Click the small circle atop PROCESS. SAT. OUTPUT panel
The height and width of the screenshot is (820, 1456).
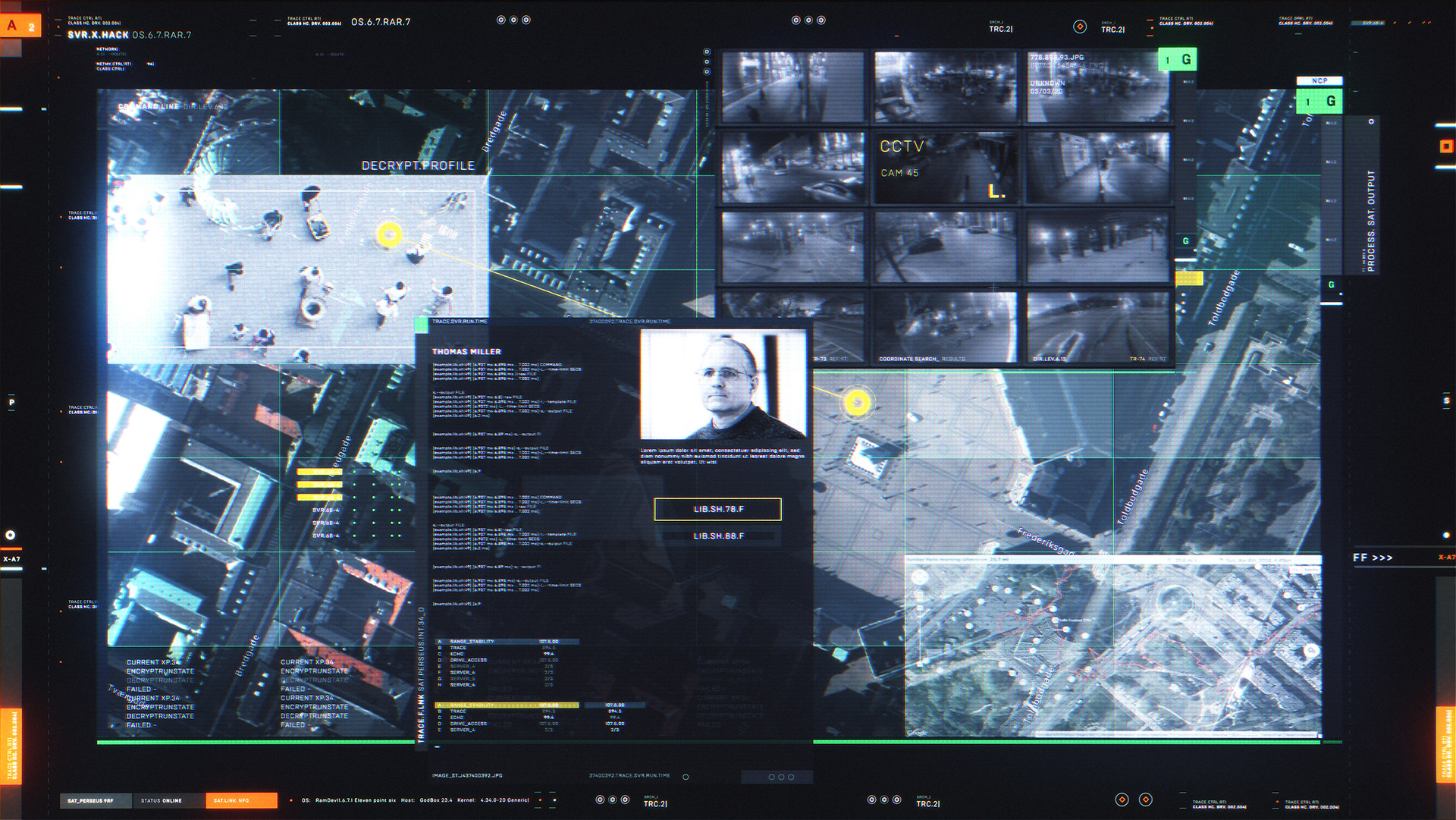pyautogui.click(x=1371, y=121)
